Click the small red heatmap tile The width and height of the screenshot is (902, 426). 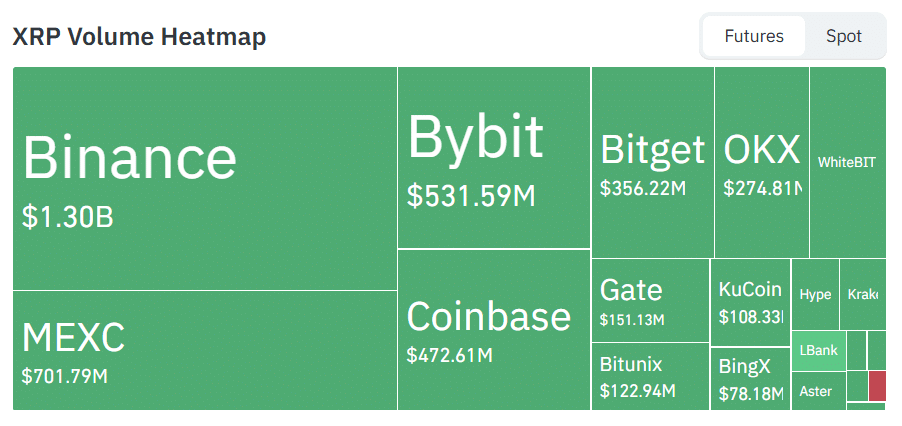[877, 386]
